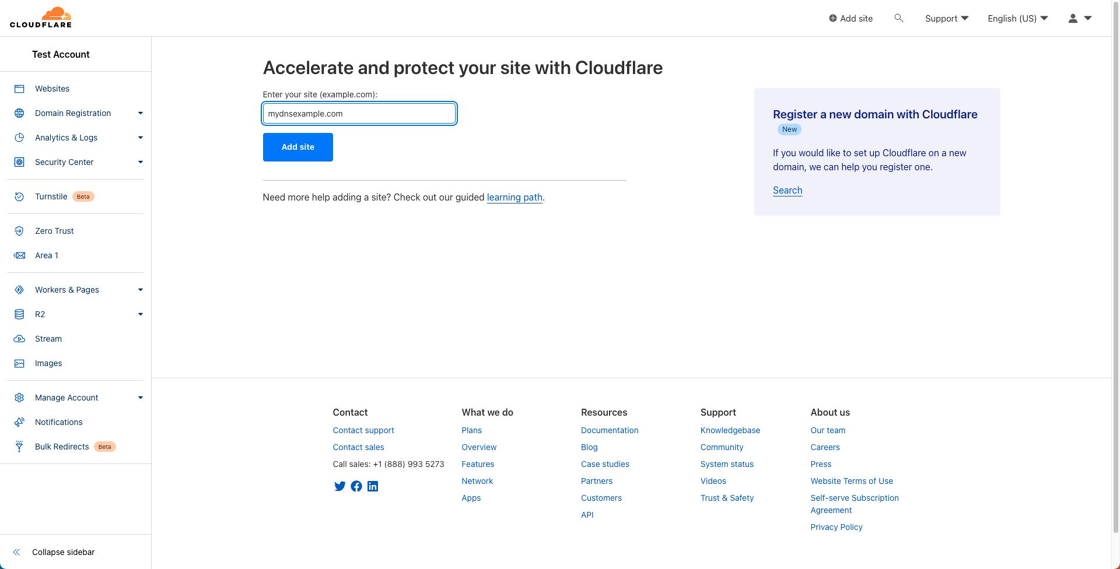Open search via magnifier icon

coord(899,18)
